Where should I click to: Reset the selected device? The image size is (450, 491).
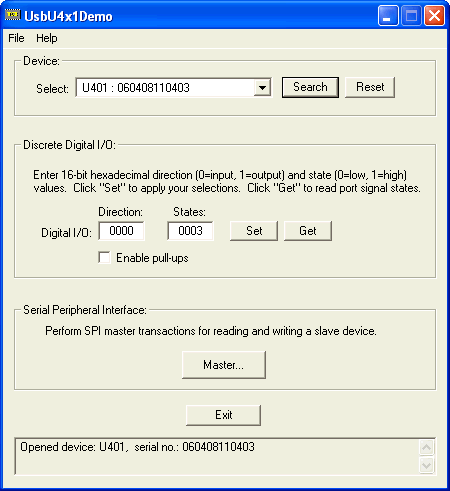point(370,87)
